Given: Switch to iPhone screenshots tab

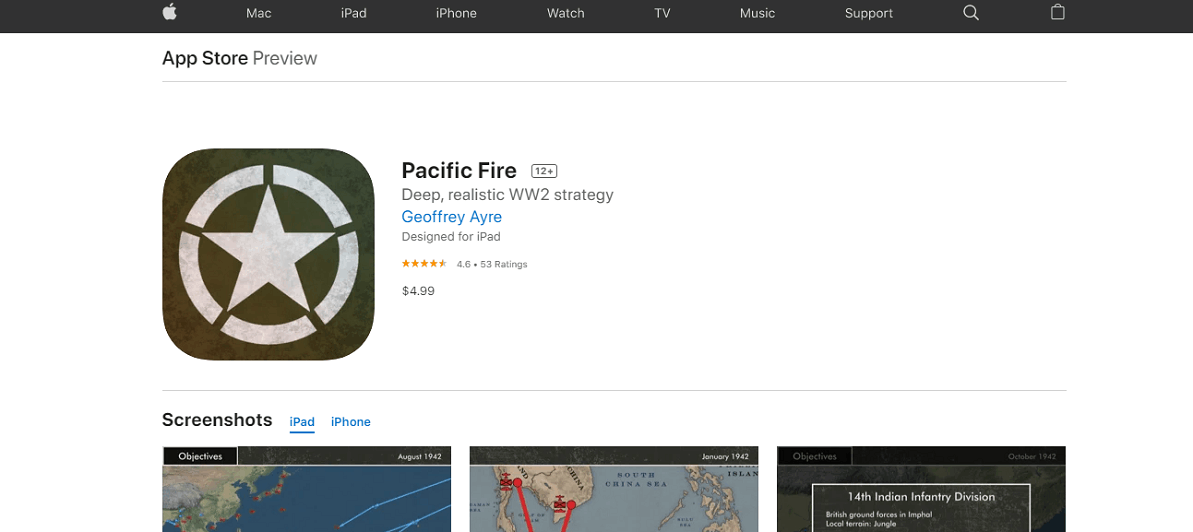Looking at the screenshot, I should click(x=351, y=422).
